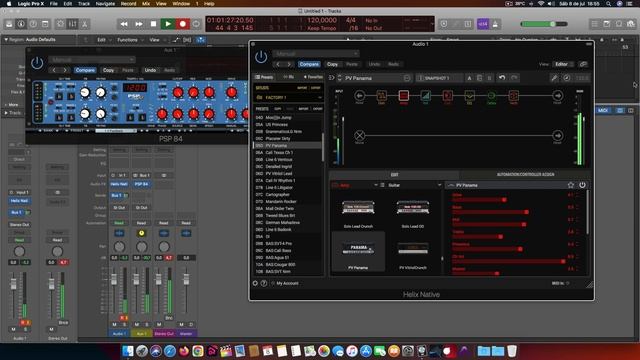Open the Helix Native help question icon
Image resolution: width=640 pixels, height=360 pixels.
tap(264, 283)
